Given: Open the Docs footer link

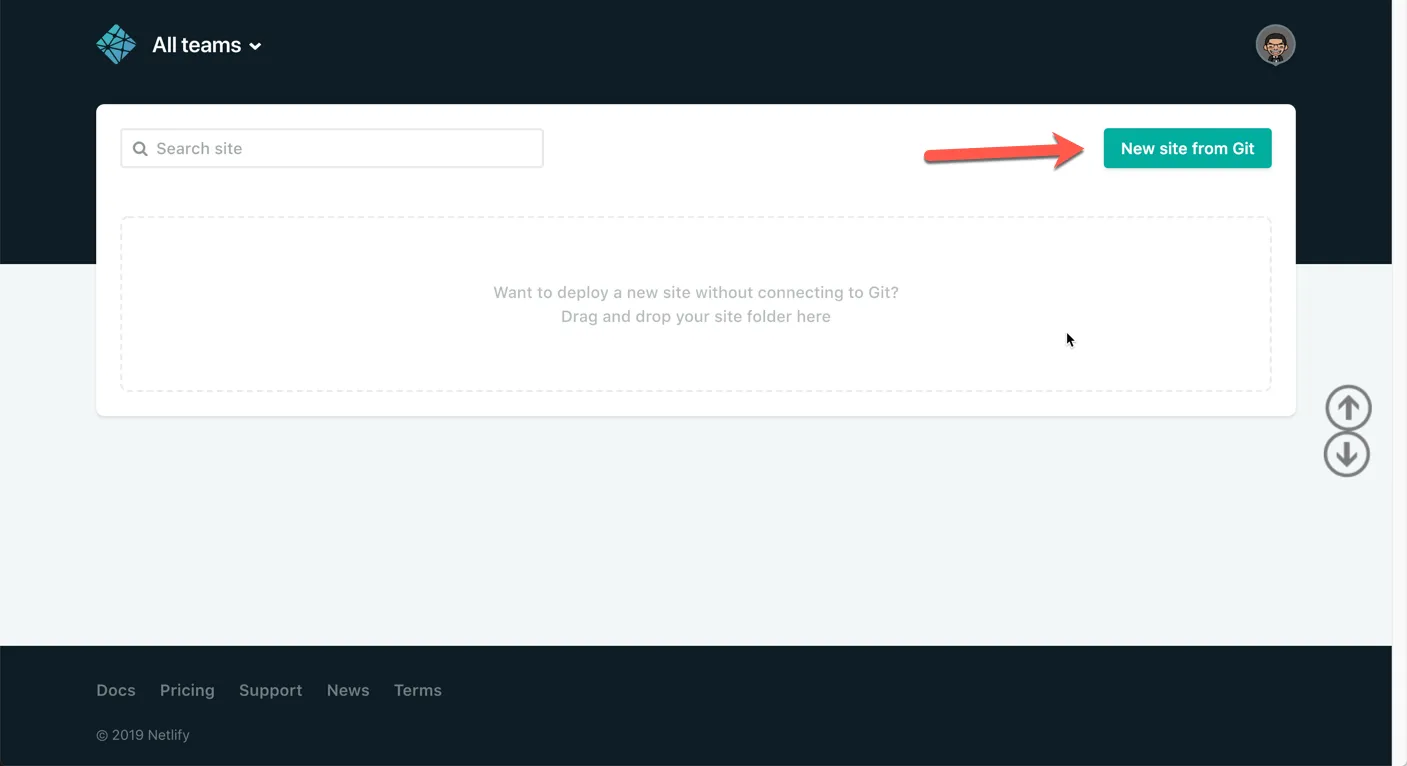Looking at the screenshot, I should click(x=116, y=690).
